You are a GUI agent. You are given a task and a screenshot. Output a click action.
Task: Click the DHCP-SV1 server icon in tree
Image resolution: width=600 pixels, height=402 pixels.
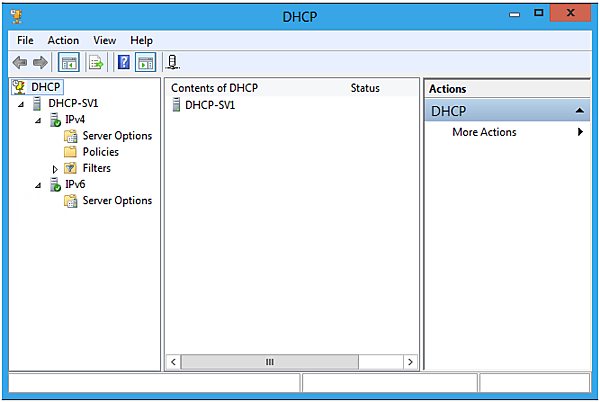[x=37, y=103]
